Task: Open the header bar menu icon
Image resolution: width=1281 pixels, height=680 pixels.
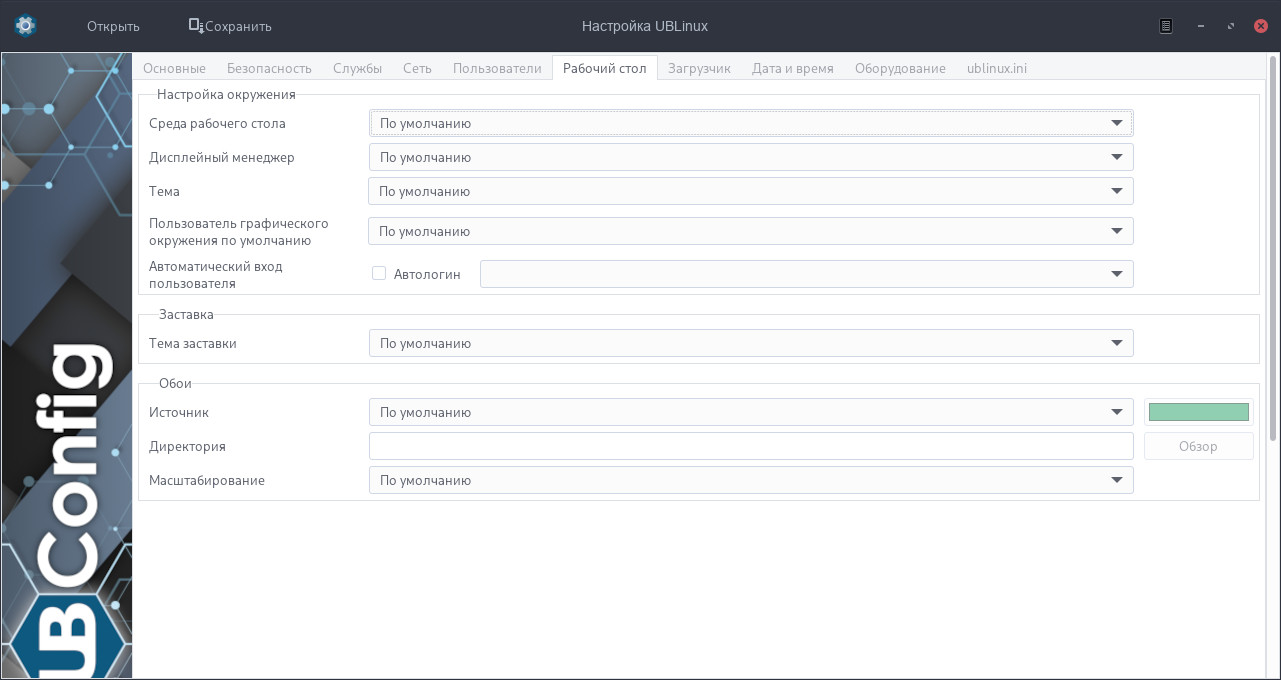Action: coord(1166,26)
